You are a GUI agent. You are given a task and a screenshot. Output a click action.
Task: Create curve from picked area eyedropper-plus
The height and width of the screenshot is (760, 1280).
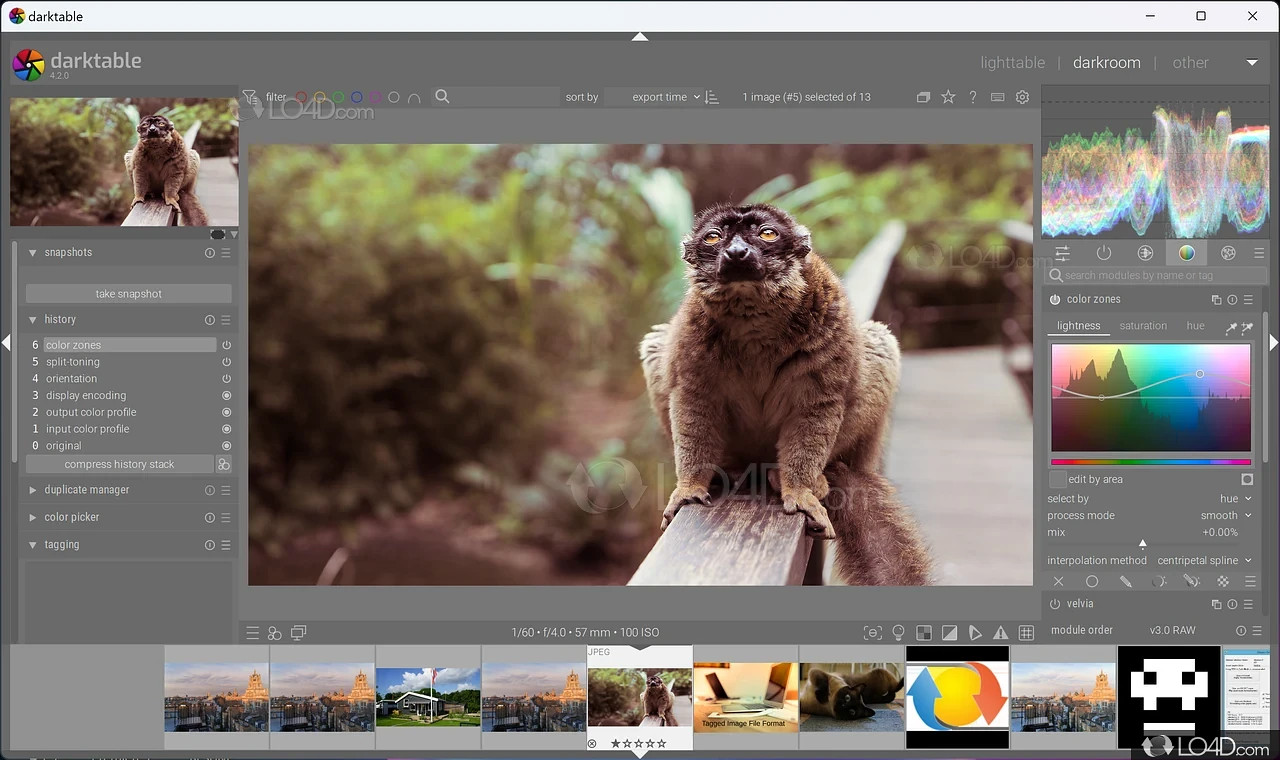click(x=1247, y=327)
